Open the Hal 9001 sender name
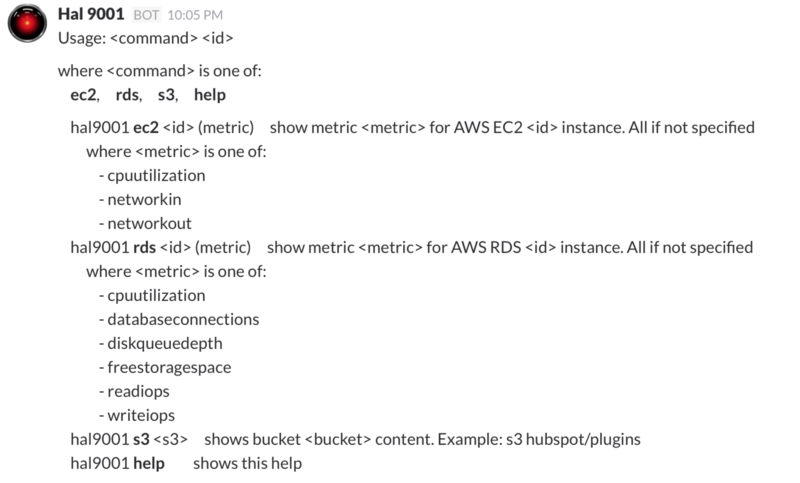Image resolution: width=800 pixels, height=483 pixels. pyautogui.click(x=91, y=14)
